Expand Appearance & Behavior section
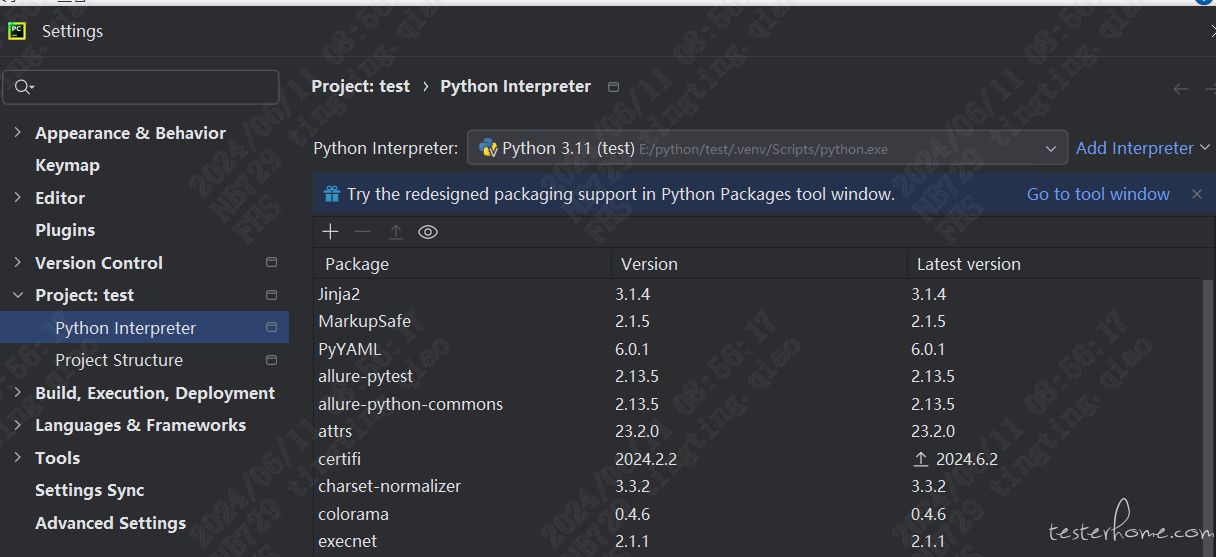This screenshot has width=1216, height=557. click(17, 133)
